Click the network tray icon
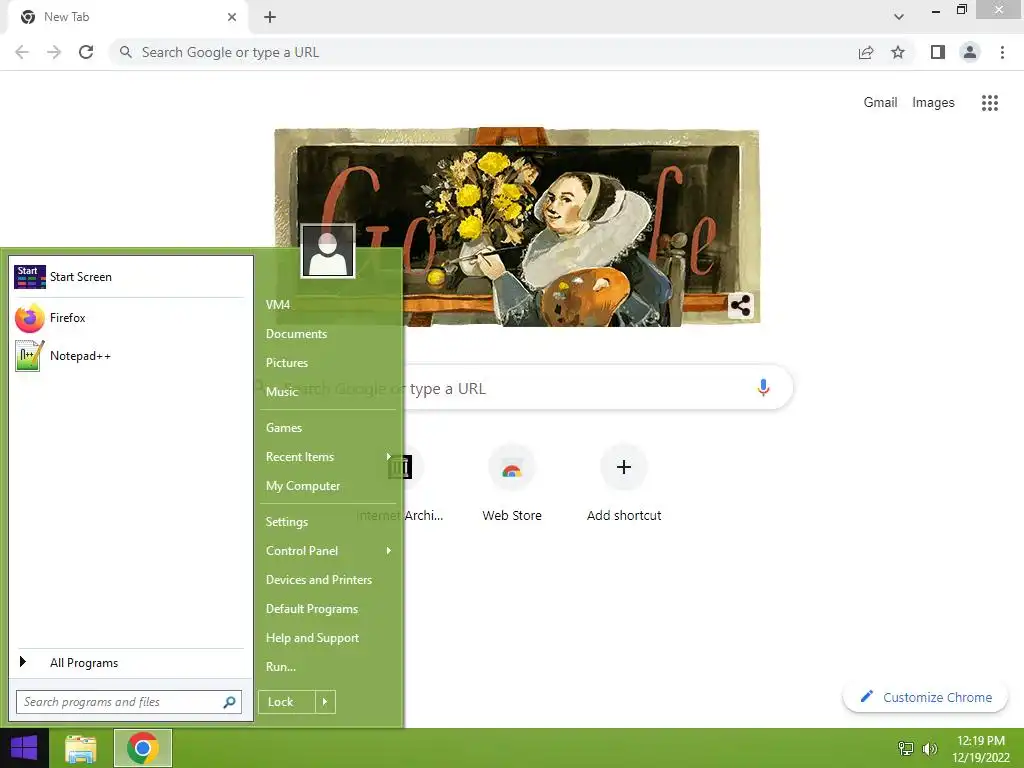The image size is (1024, 768). (906, 748)
